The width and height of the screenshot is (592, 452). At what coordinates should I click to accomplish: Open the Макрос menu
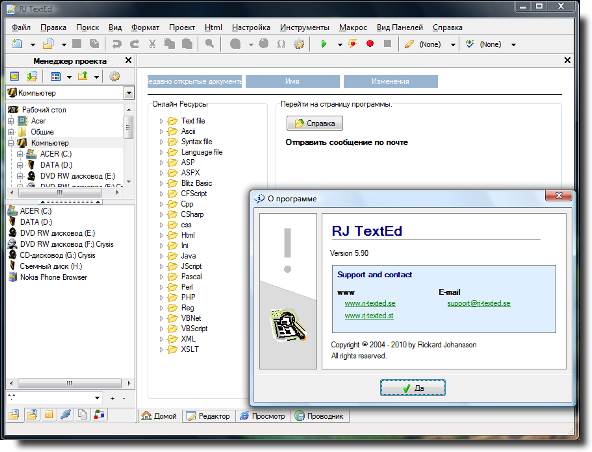point(353,27)
